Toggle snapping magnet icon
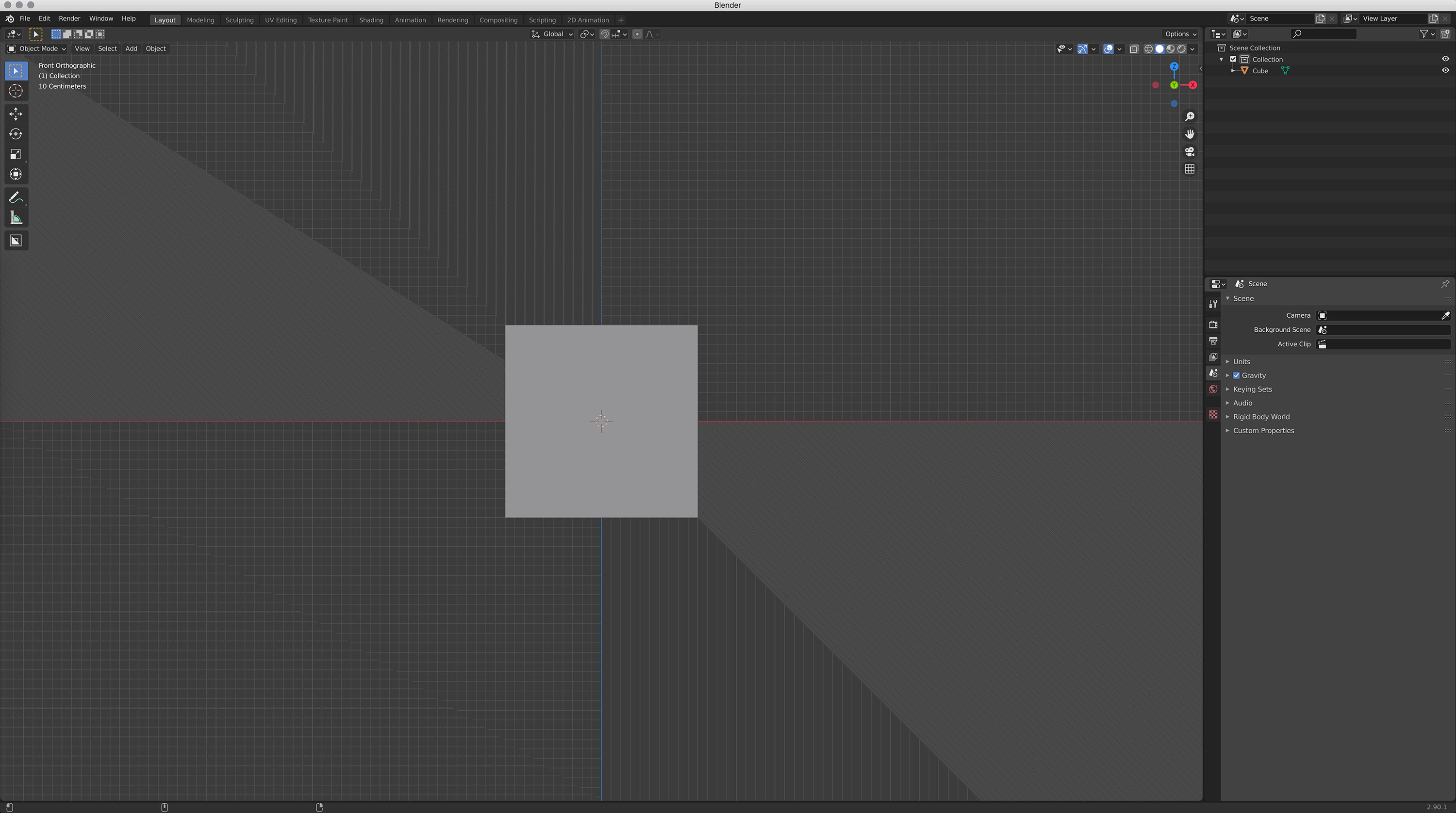Image resolution: width=1456 pixels, height=813 pixels. (604, 34)
